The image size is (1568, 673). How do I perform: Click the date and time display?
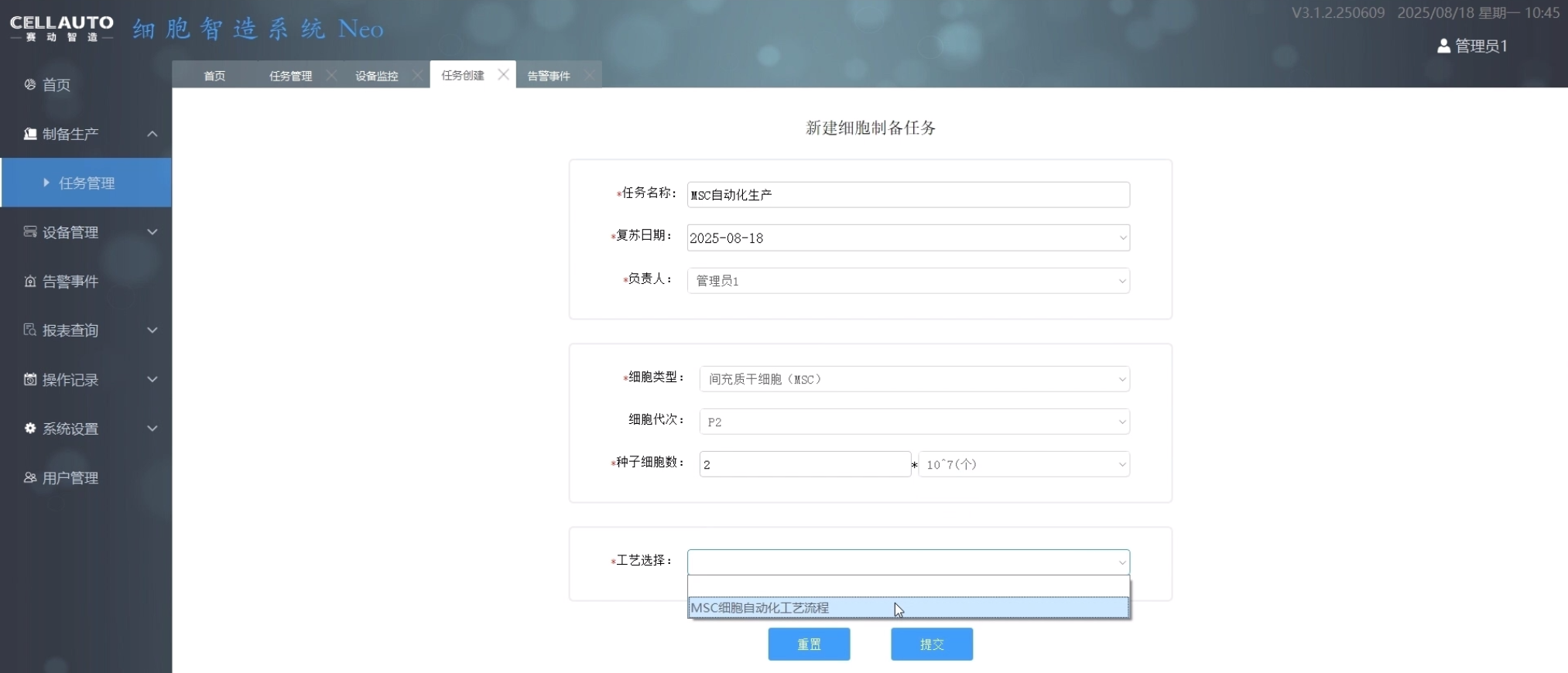point(1478,13)
